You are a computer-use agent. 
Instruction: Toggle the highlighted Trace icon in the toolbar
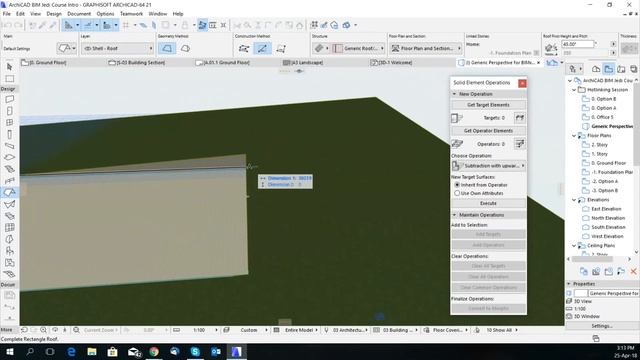202,25
